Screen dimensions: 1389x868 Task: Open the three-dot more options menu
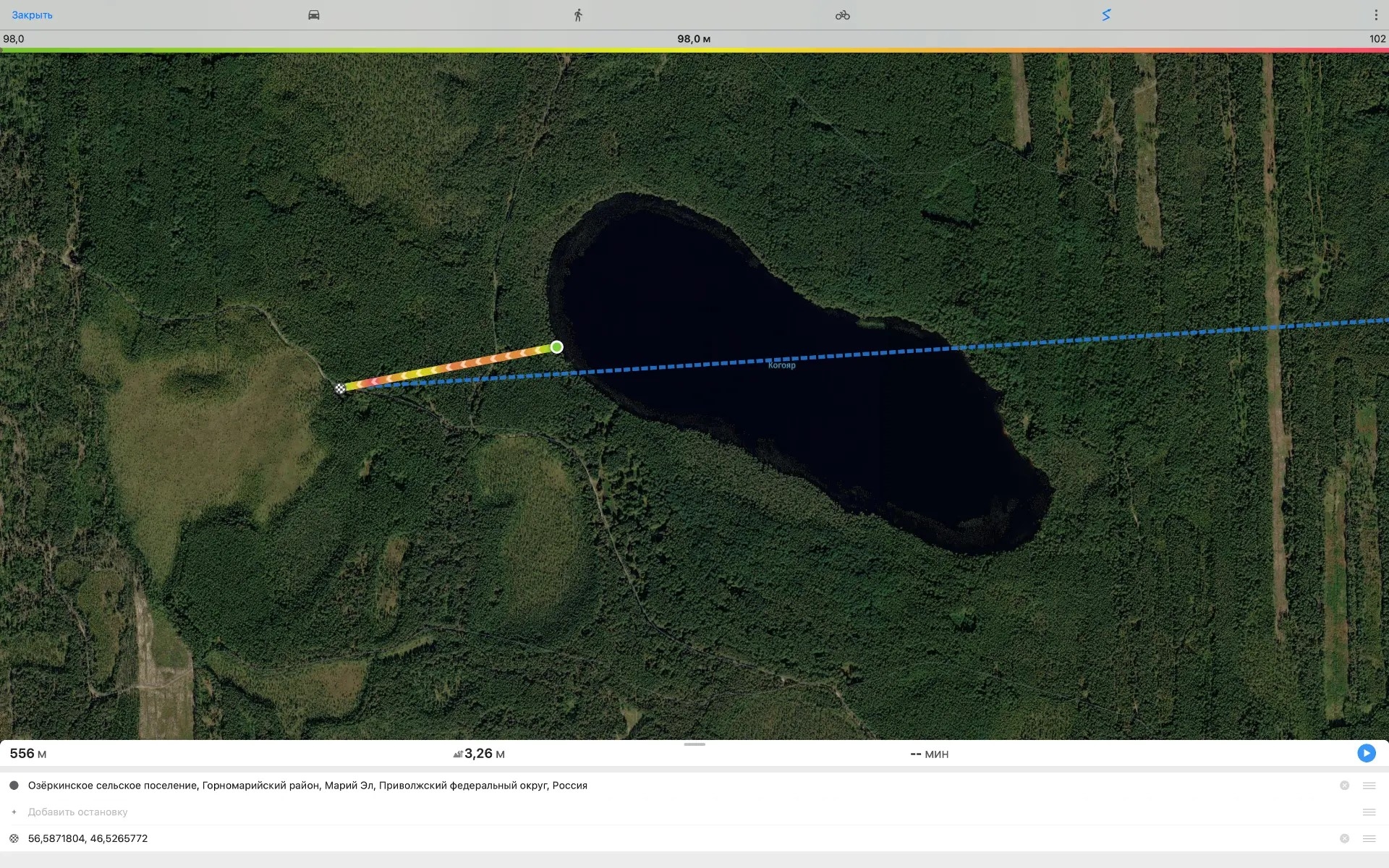[1376, 14]
